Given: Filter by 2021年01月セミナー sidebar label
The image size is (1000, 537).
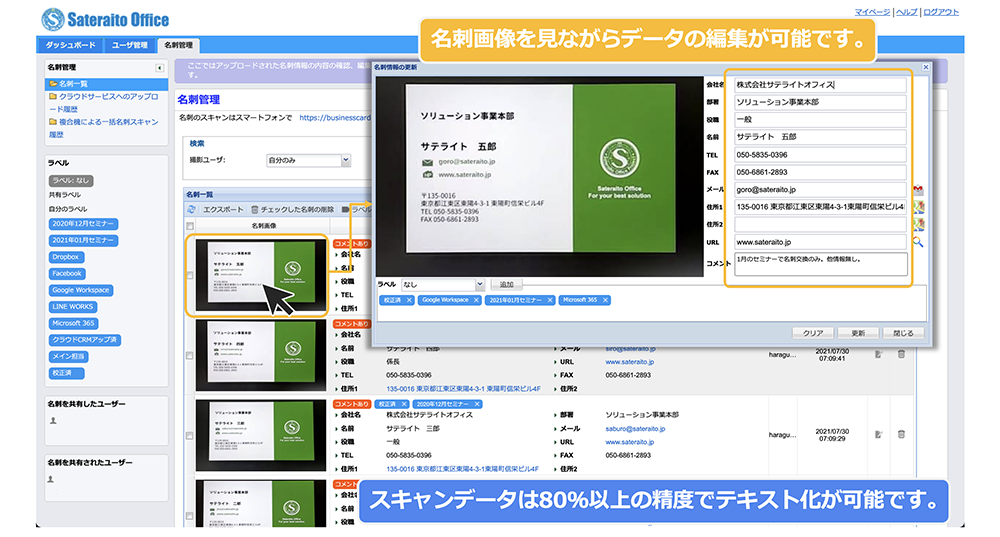Looking at the screenshot, I should [84, 240].
